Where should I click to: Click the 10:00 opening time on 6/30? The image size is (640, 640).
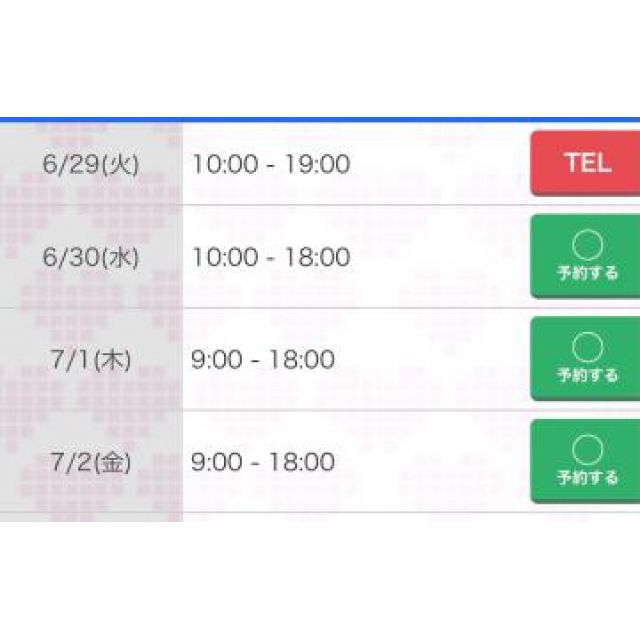click(224, 257)
